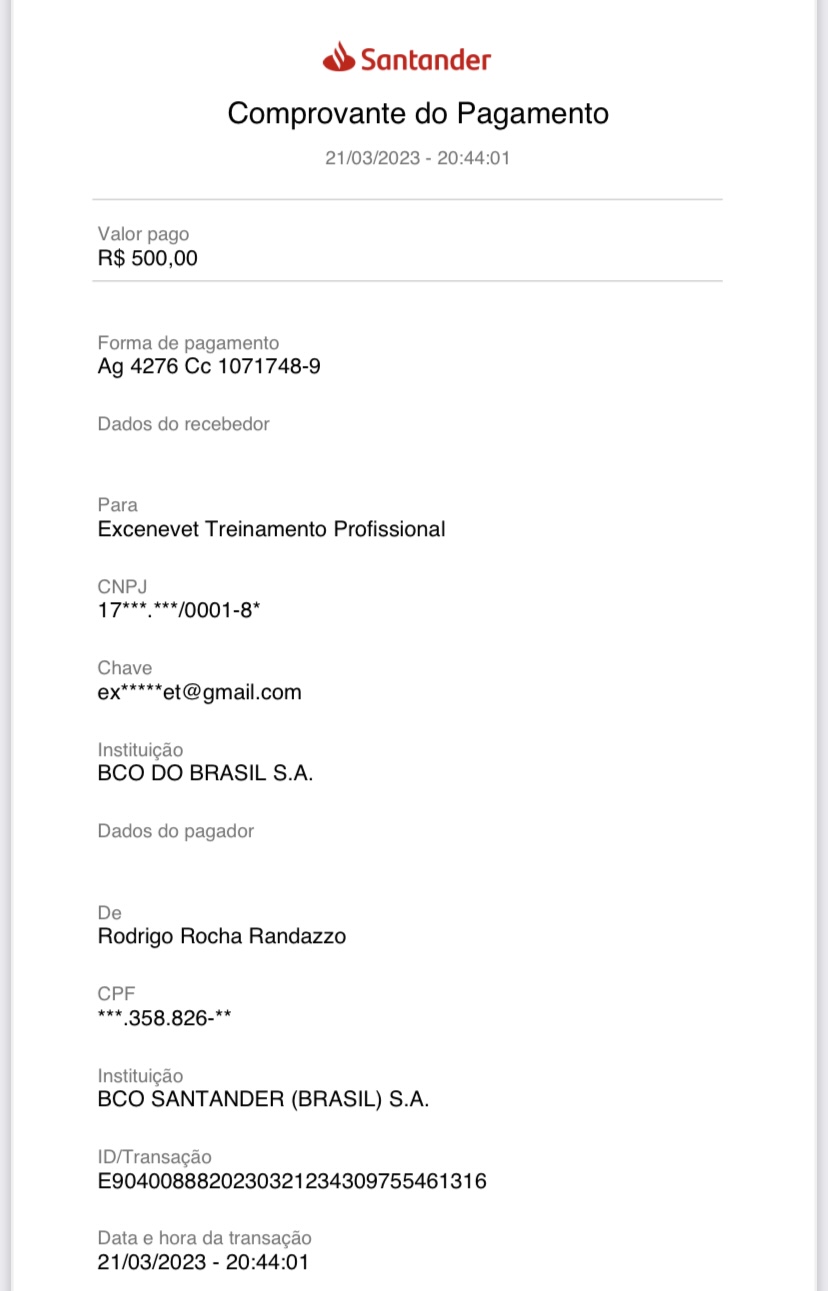This screenshot has height=1291, width=828.
Task: Click the header timestamp below the title
Action: 417,158
